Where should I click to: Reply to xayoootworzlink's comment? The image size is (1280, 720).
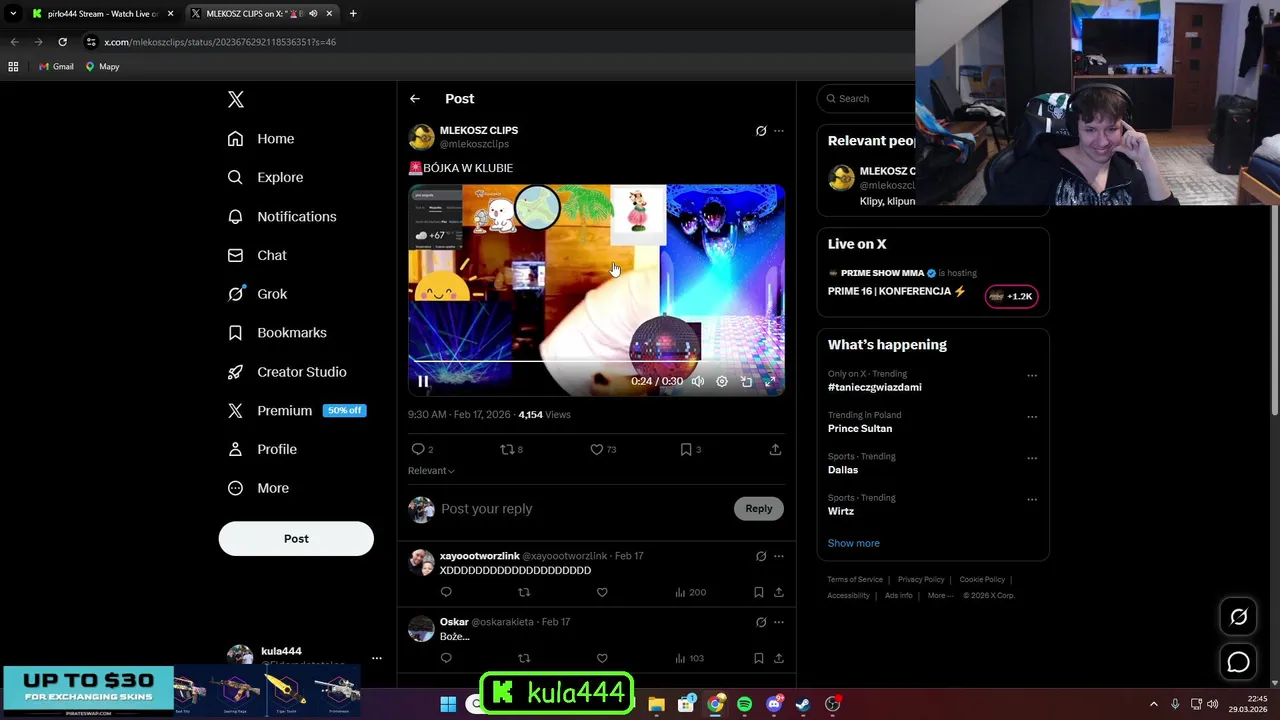446,592
